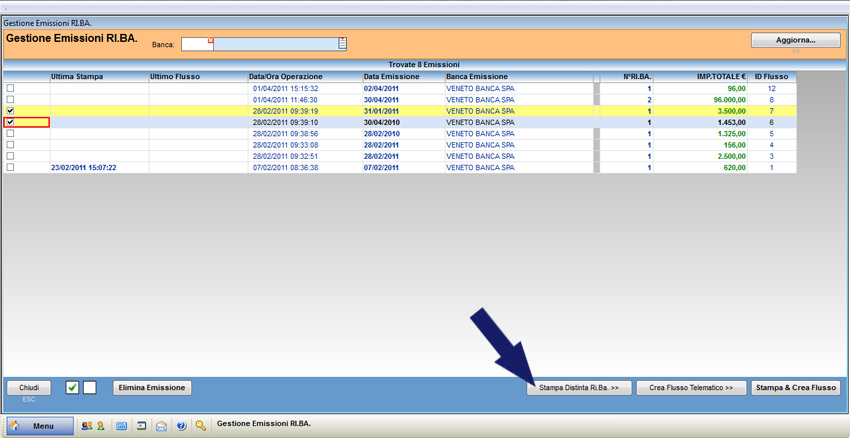The height and width of the screenshot is (438, 850).
Task: Click the Crea Flusso Telematico button
Action: pyautogui.click(x=691, y=387)
